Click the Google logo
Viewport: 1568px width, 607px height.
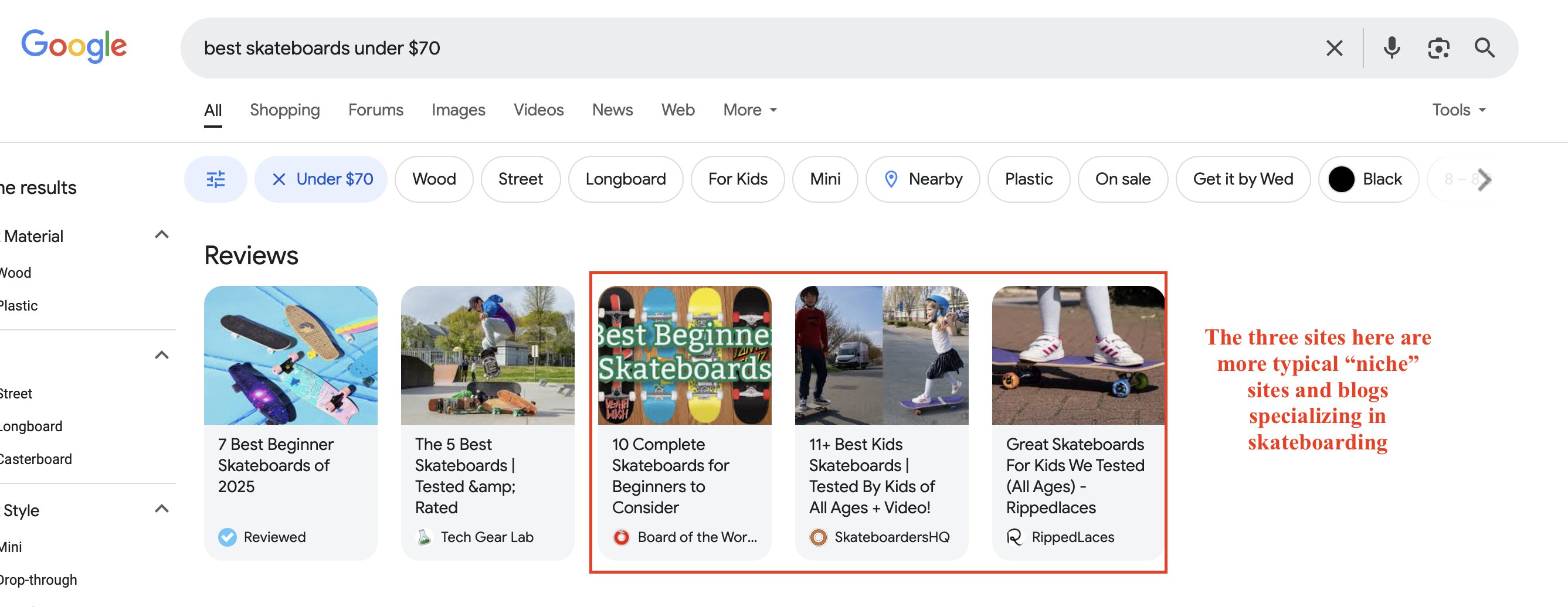click(74, 45)
